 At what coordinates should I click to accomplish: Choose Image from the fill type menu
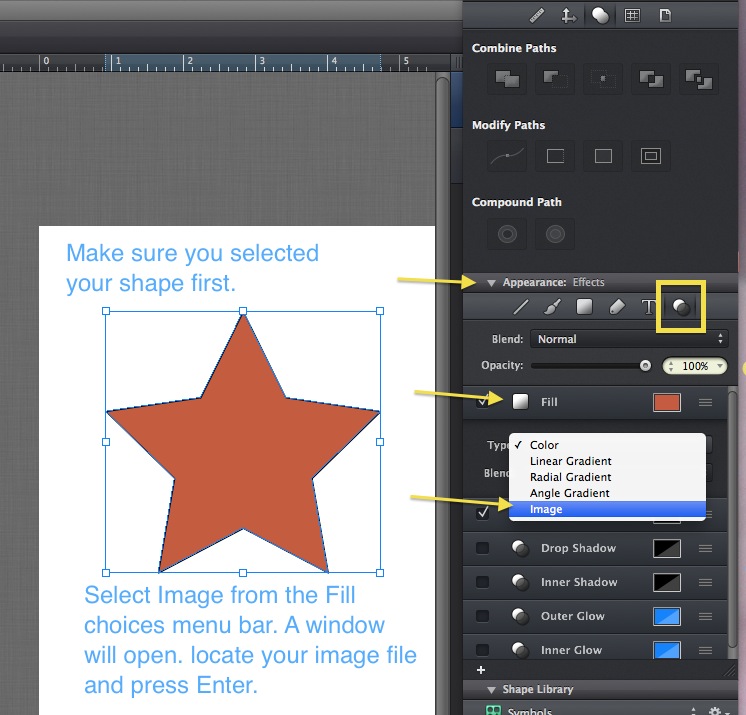(546, 510)
